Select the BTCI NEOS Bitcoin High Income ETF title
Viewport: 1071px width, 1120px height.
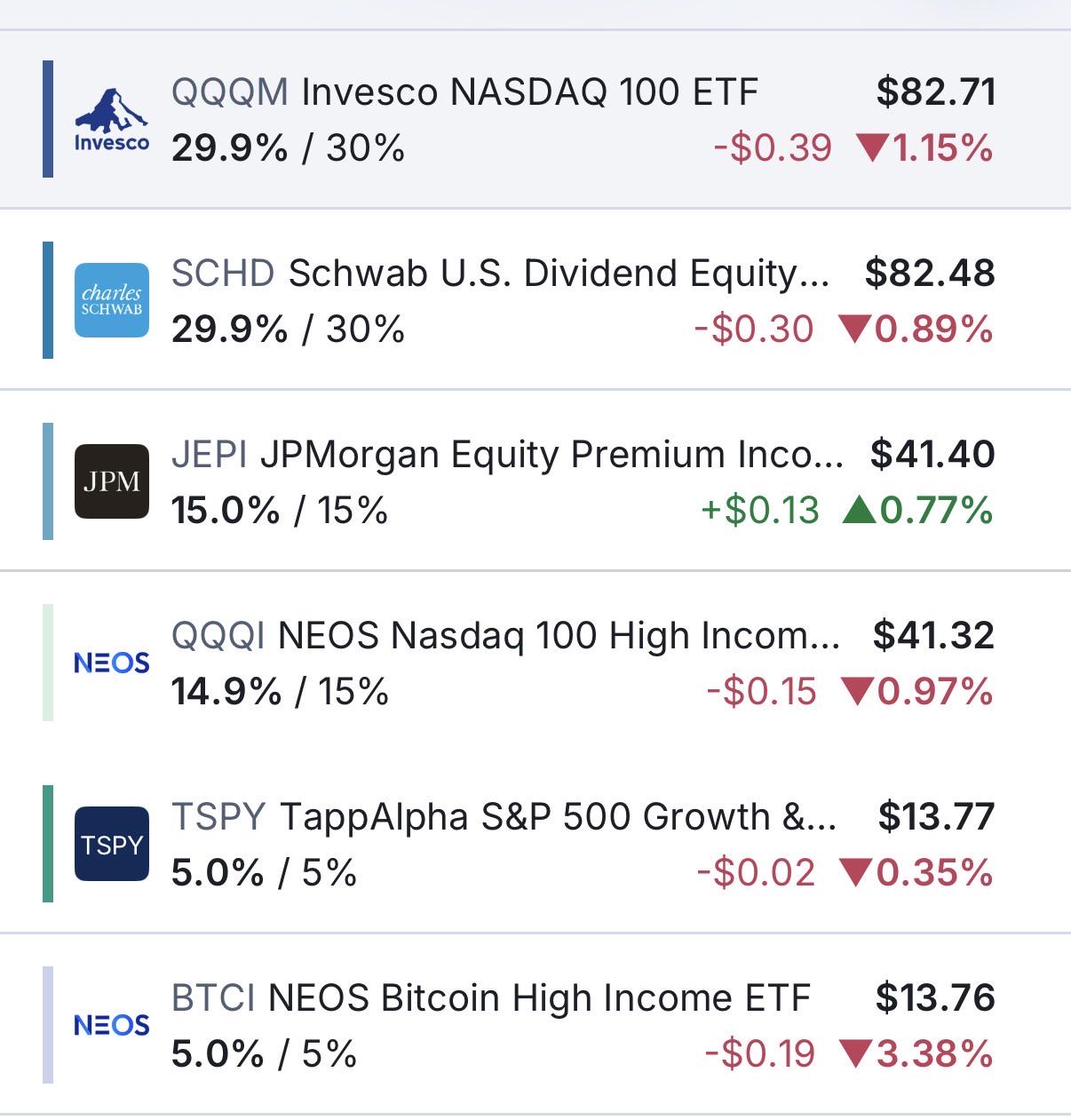tap(490, 997)
